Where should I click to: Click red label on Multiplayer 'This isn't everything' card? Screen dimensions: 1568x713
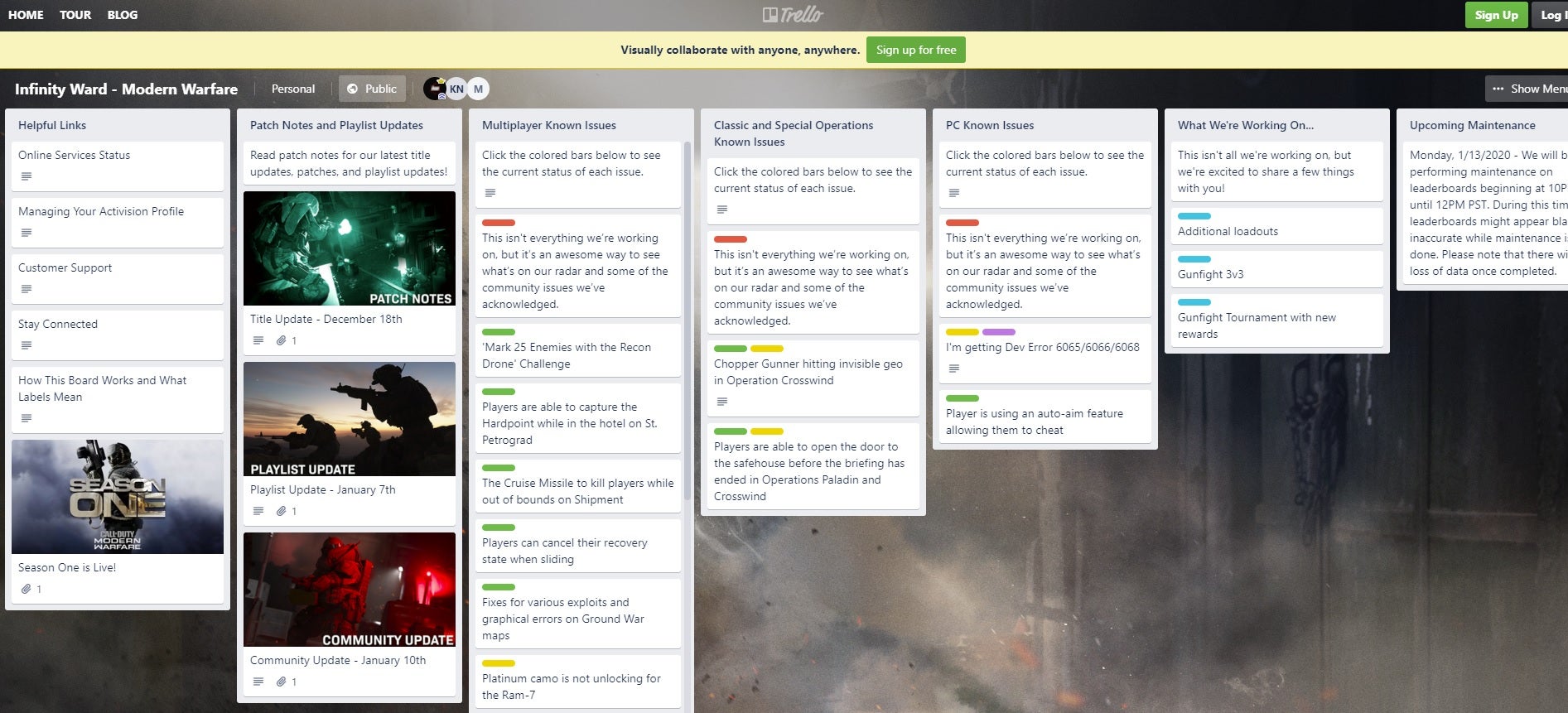(x=499, y=223)
